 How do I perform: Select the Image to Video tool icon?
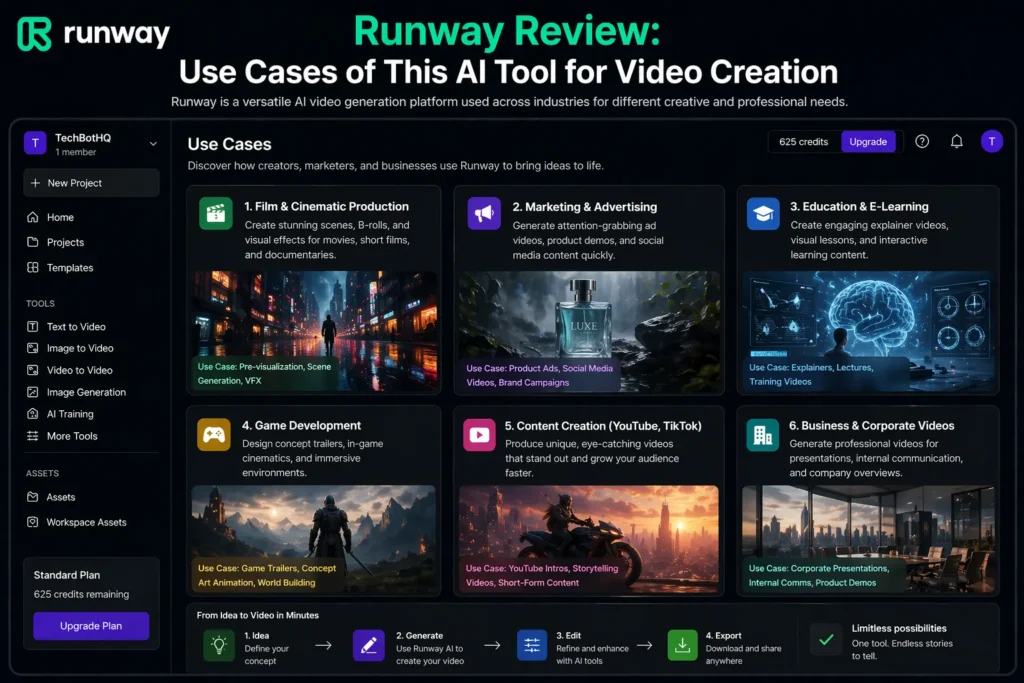coord(33,348)
